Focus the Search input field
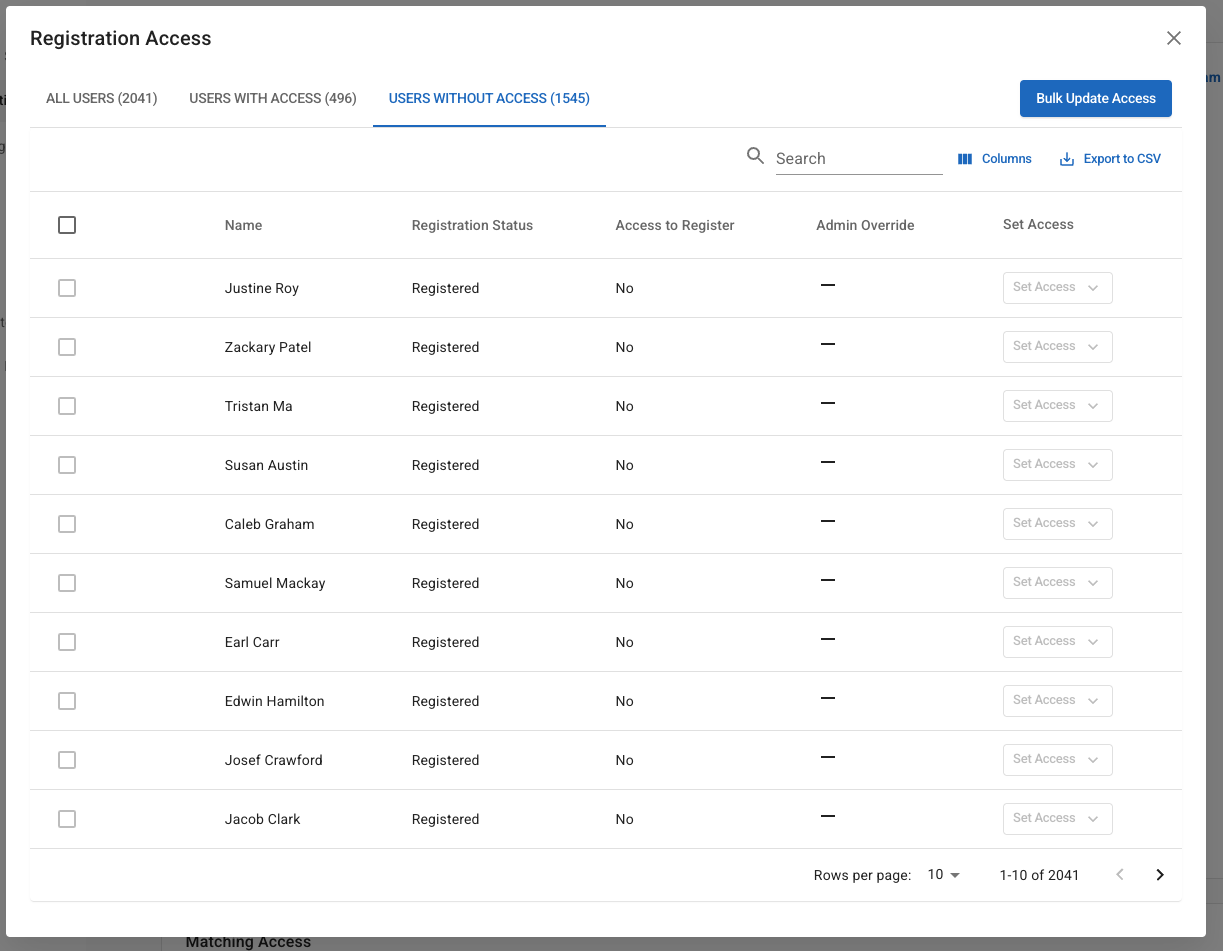Image resolution: width=1223 pixels, height=951 pixels. click(858, 158)
